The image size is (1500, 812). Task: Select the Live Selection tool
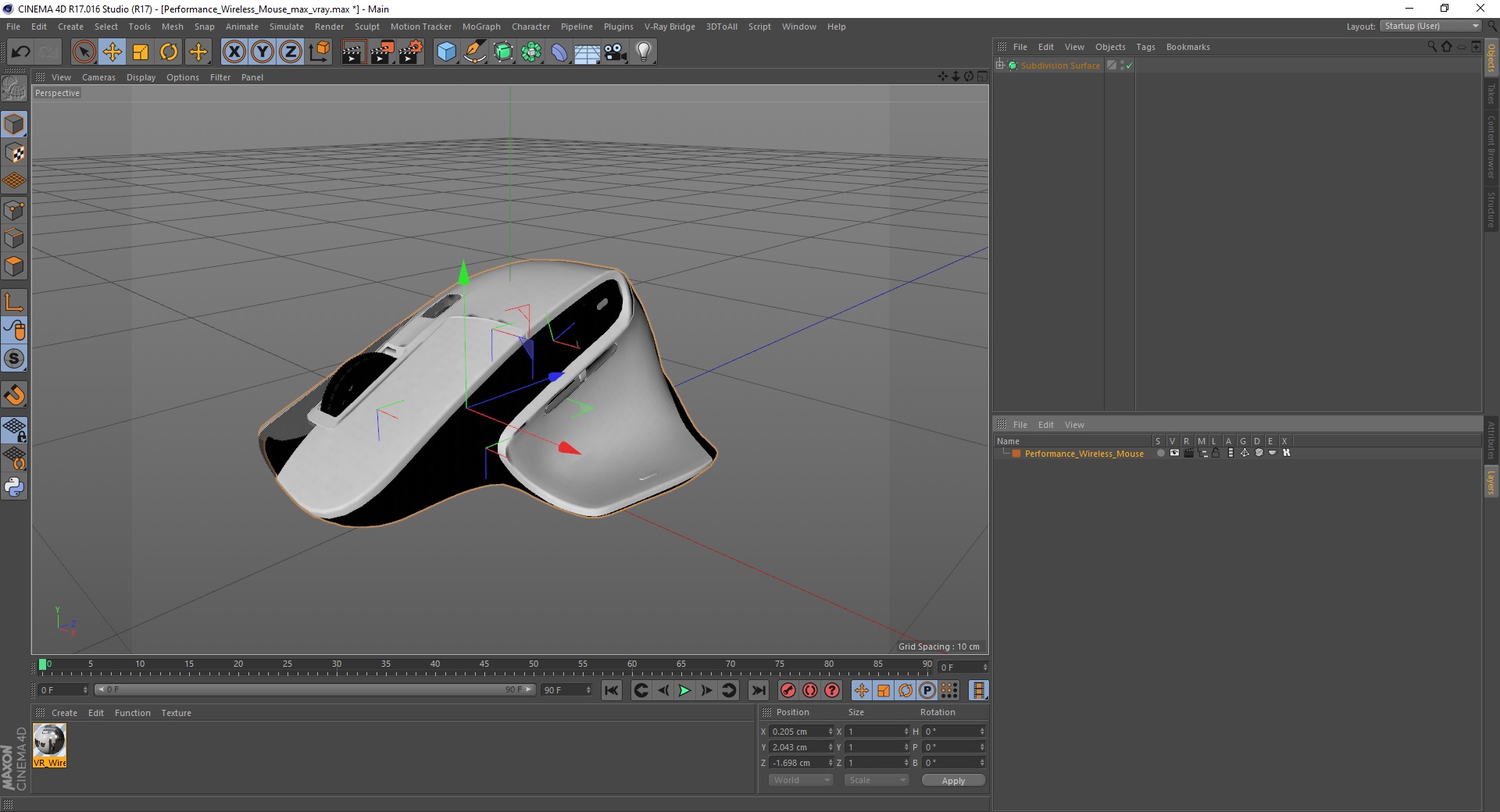point(84,52)
